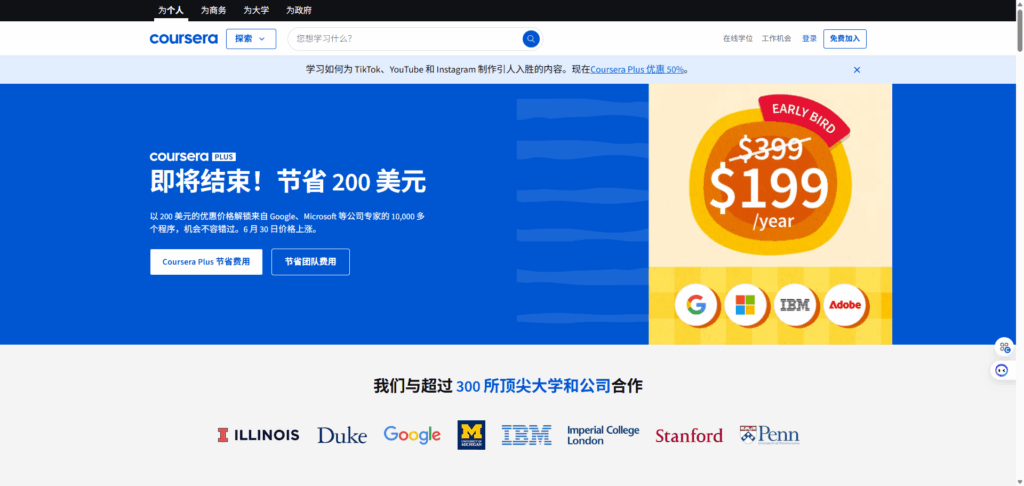Click the Google logo circle in the hero image
Image resolution: width=1024 pixels, height=486 pixels.
(x=696, y=305)
